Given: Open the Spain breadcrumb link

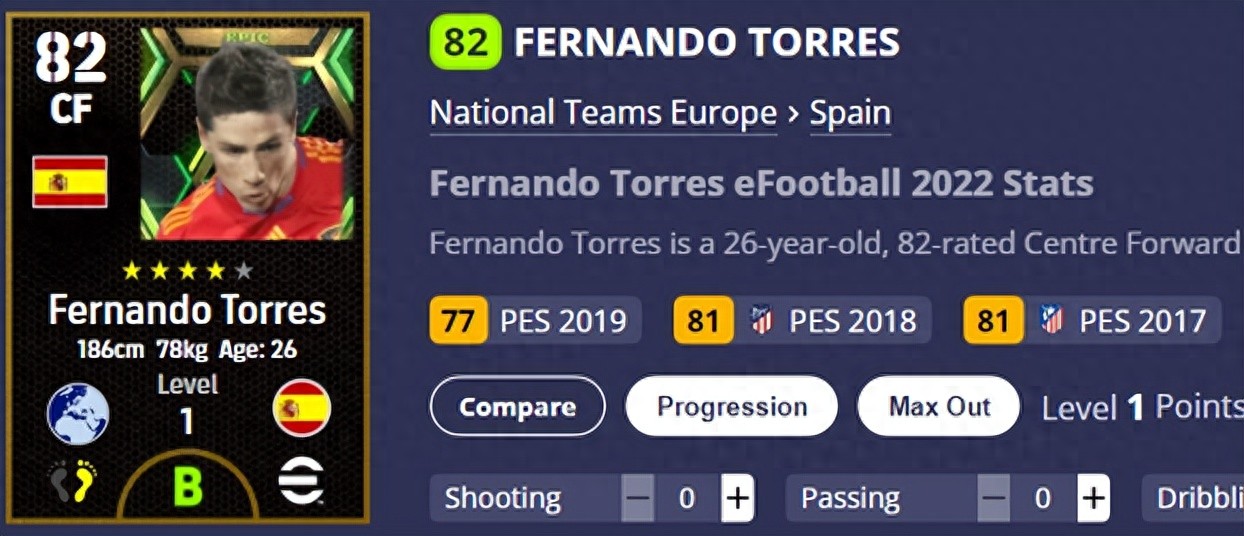Looking at the screenshot, I should pyautogui.click(x=850, y=114).
